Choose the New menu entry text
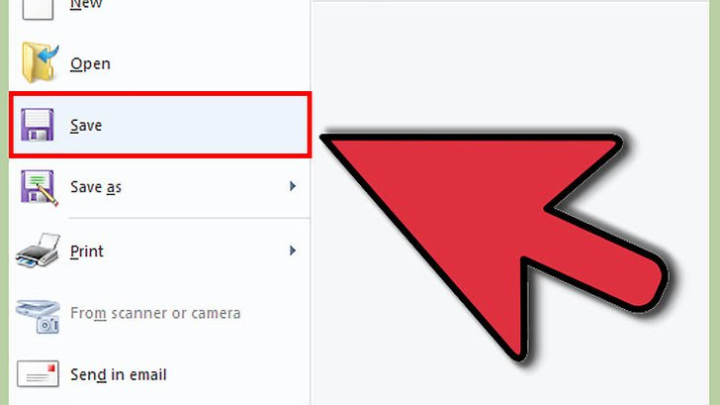The image size is (720, 405). [x=86, y=5]
